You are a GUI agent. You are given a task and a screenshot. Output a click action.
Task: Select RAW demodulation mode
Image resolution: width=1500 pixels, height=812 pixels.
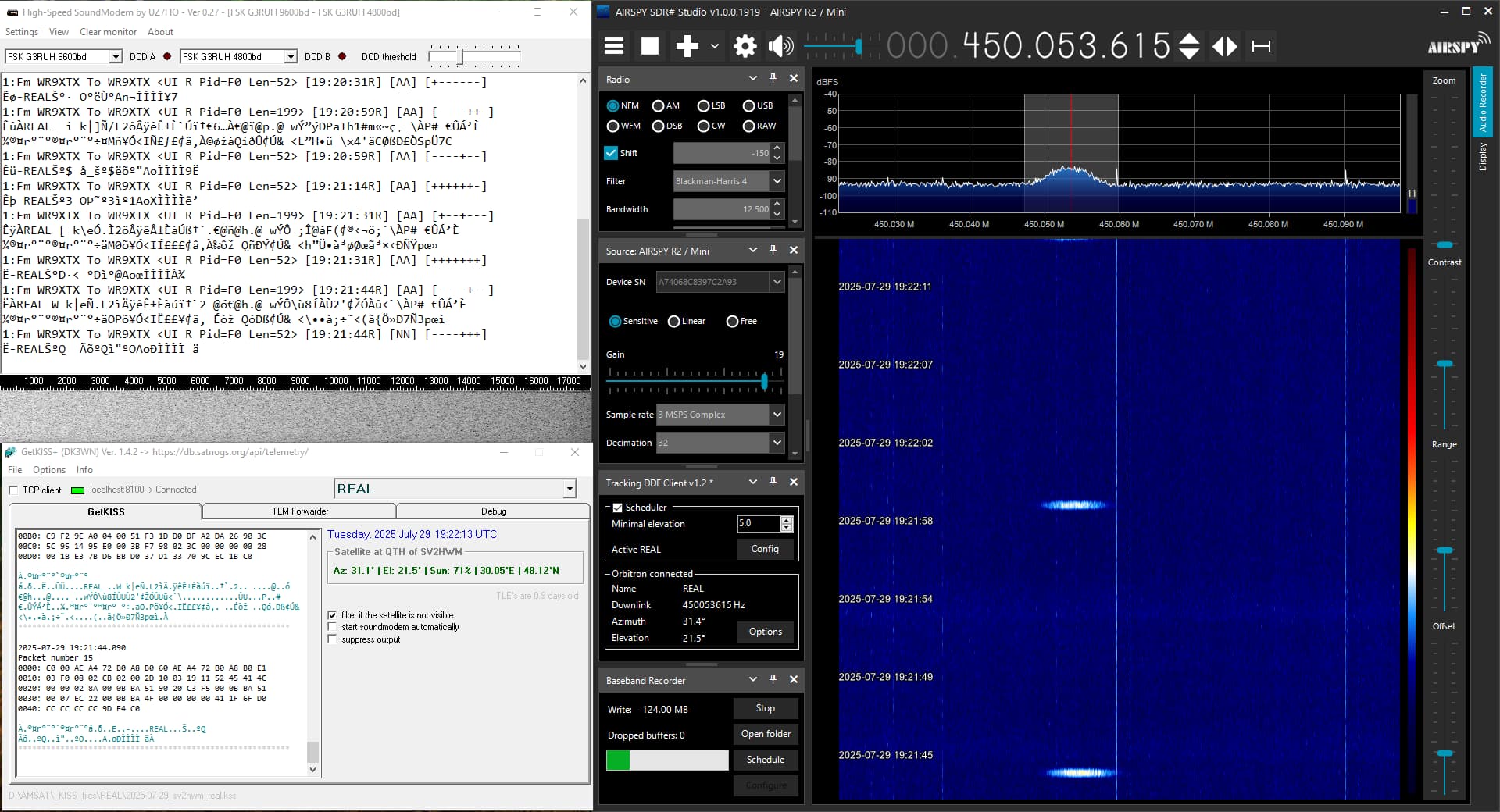pyautogui.click(x=748, y=126)
